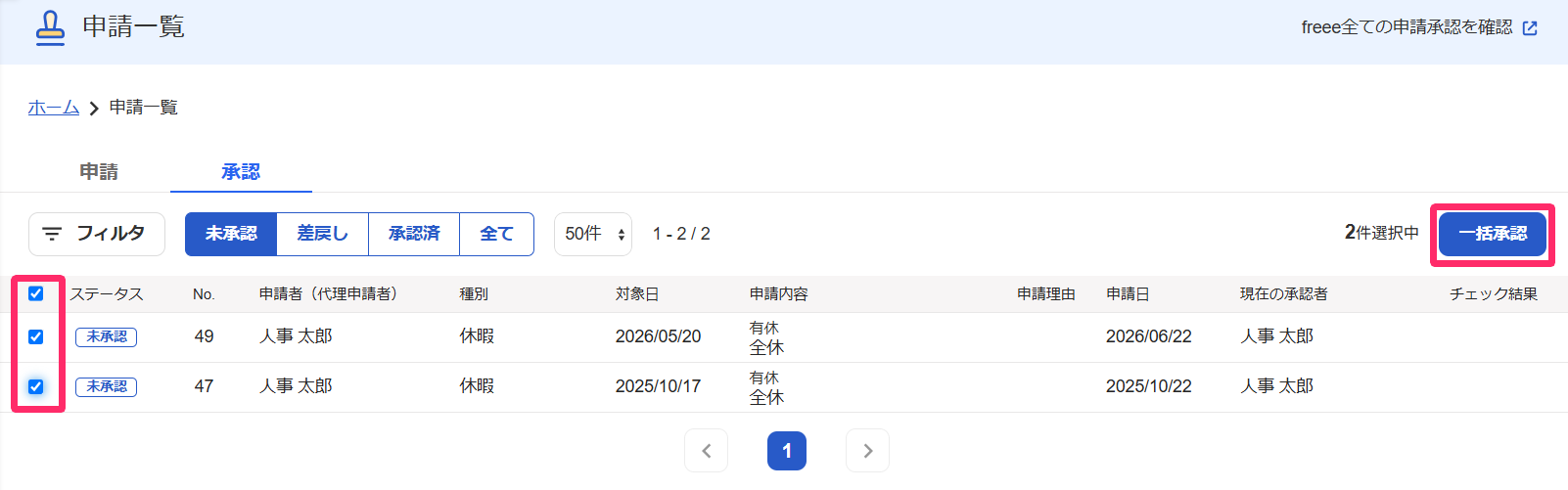
Task: Click request number 49 cell
Action: coord(204,336)
